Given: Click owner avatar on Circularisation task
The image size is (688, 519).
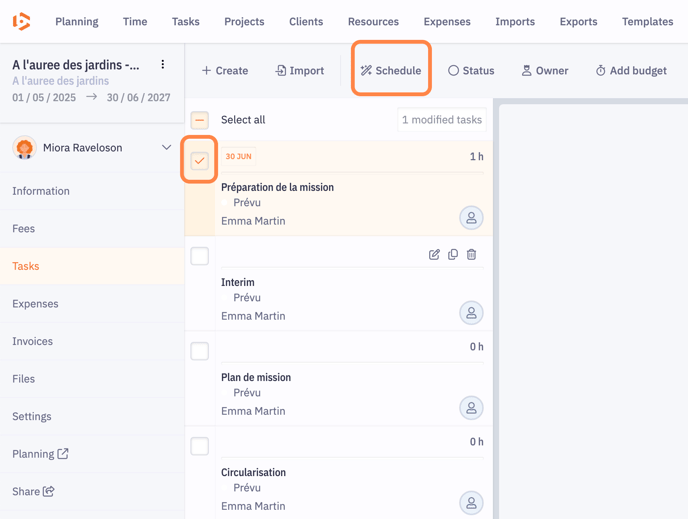Looking at the screenshot, I should (x=471, y=503).
